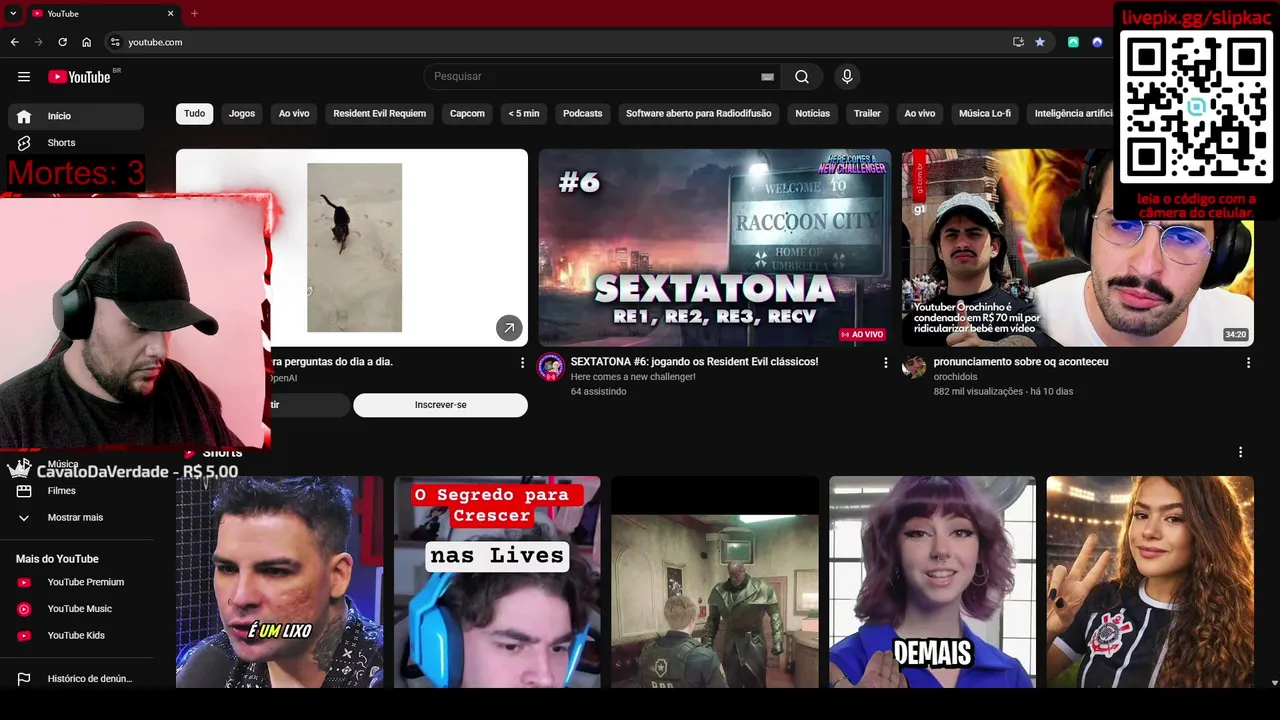Click 'Here comes a new challenger!' channel name
Screen dimensions: 1280x720
[633, 377]
